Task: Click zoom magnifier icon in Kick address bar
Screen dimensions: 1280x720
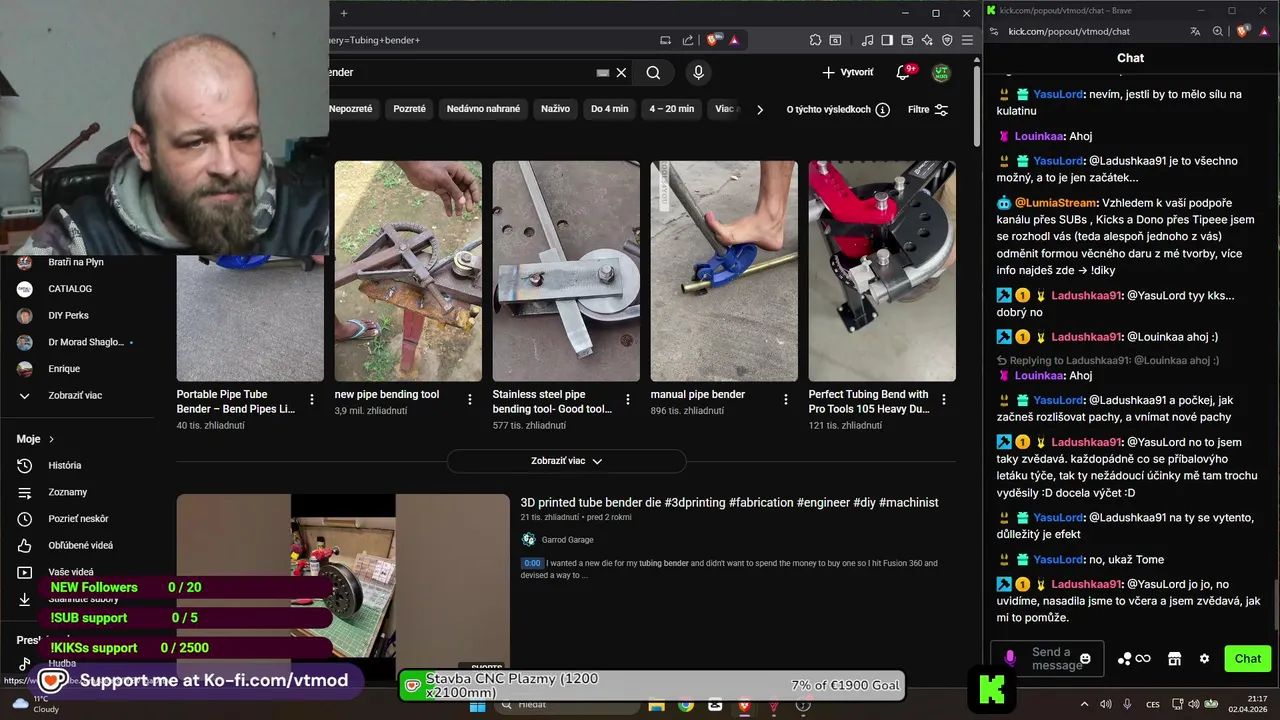Action: (x=1217, y=31)
